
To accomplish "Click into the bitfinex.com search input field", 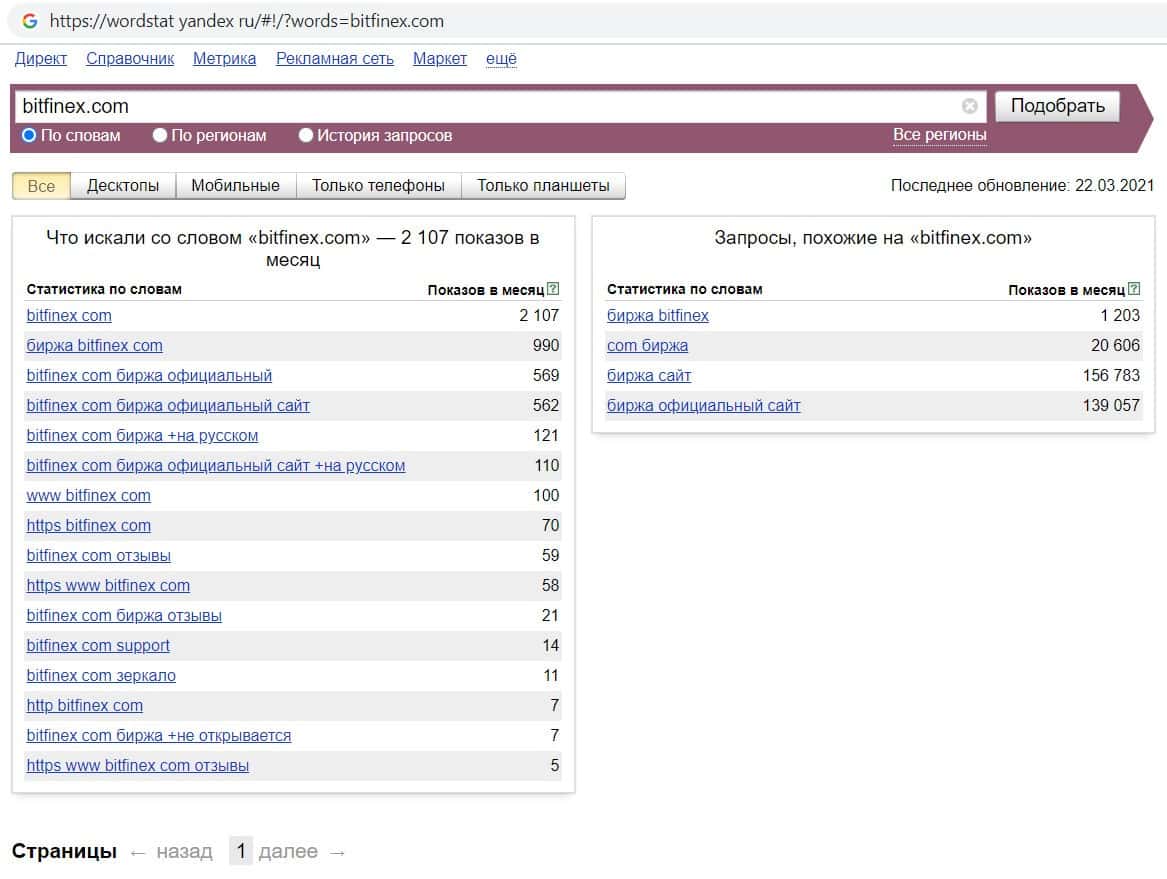I will (x=480, y=106).
